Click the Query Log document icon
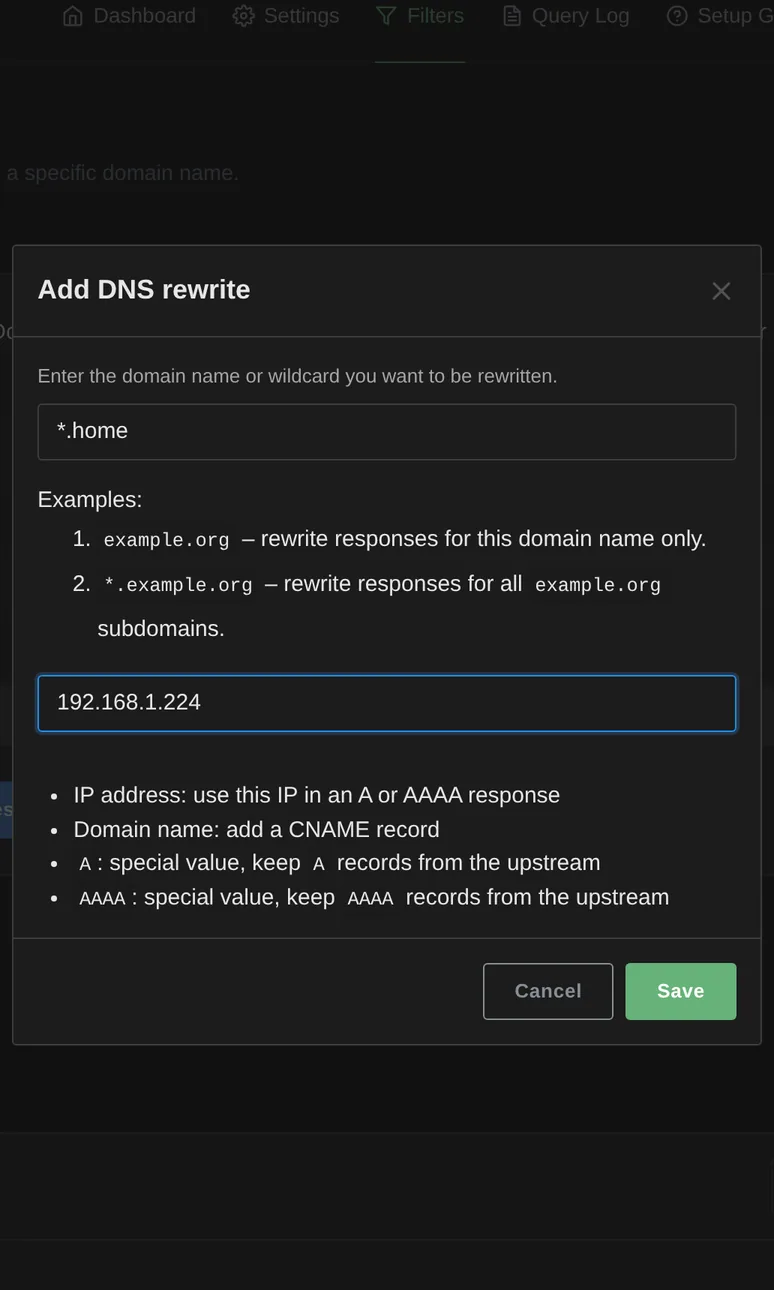The height and width of the screenshot is (1290, 774). [x=512, y=16]
